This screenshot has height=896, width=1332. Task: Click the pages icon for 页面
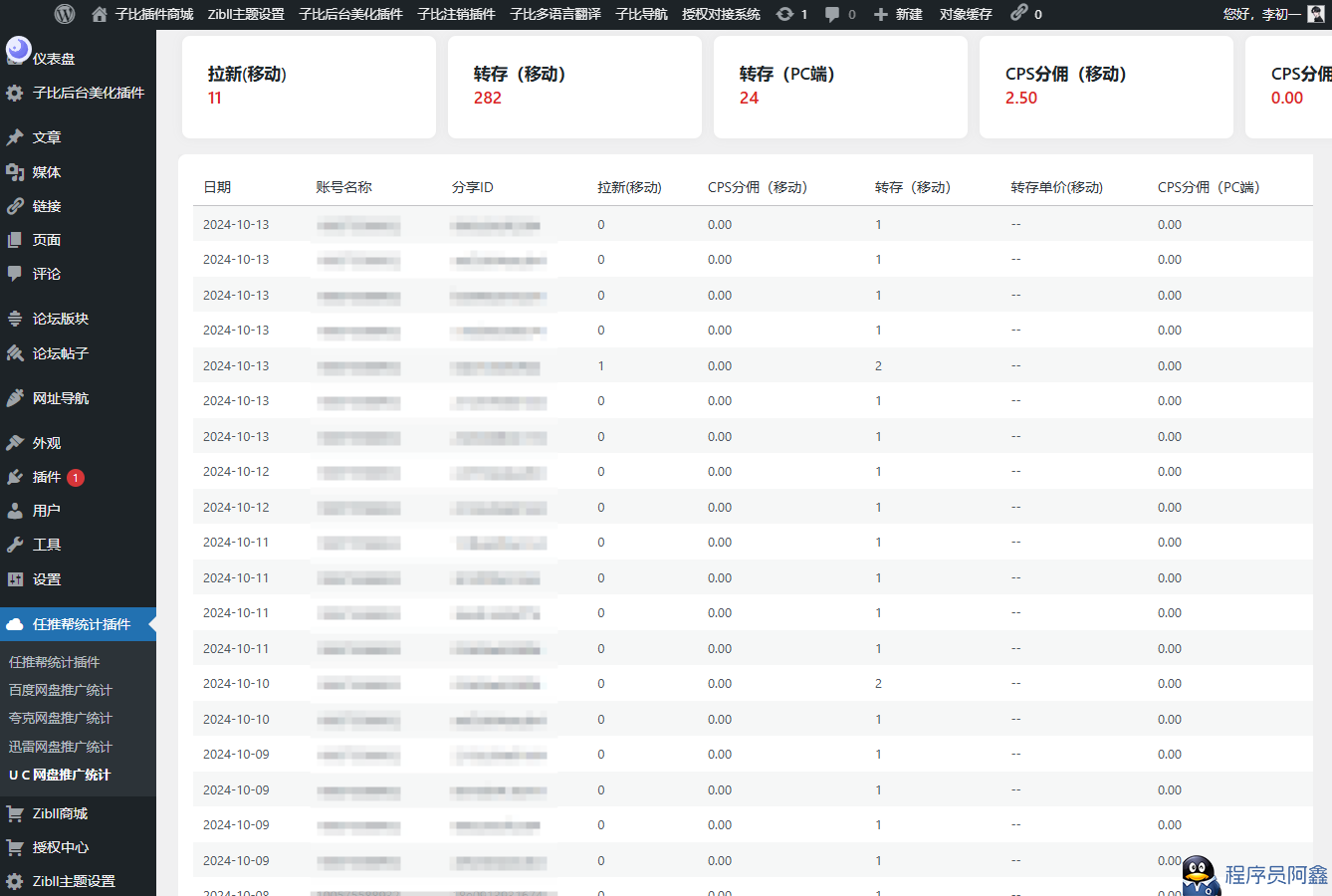click(x=15, y=240)
